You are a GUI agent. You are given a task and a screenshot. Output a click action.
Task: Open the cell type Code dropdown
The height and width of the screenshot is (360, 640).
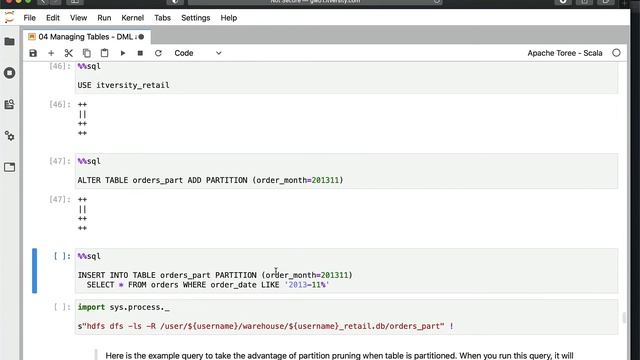point(198,53)
